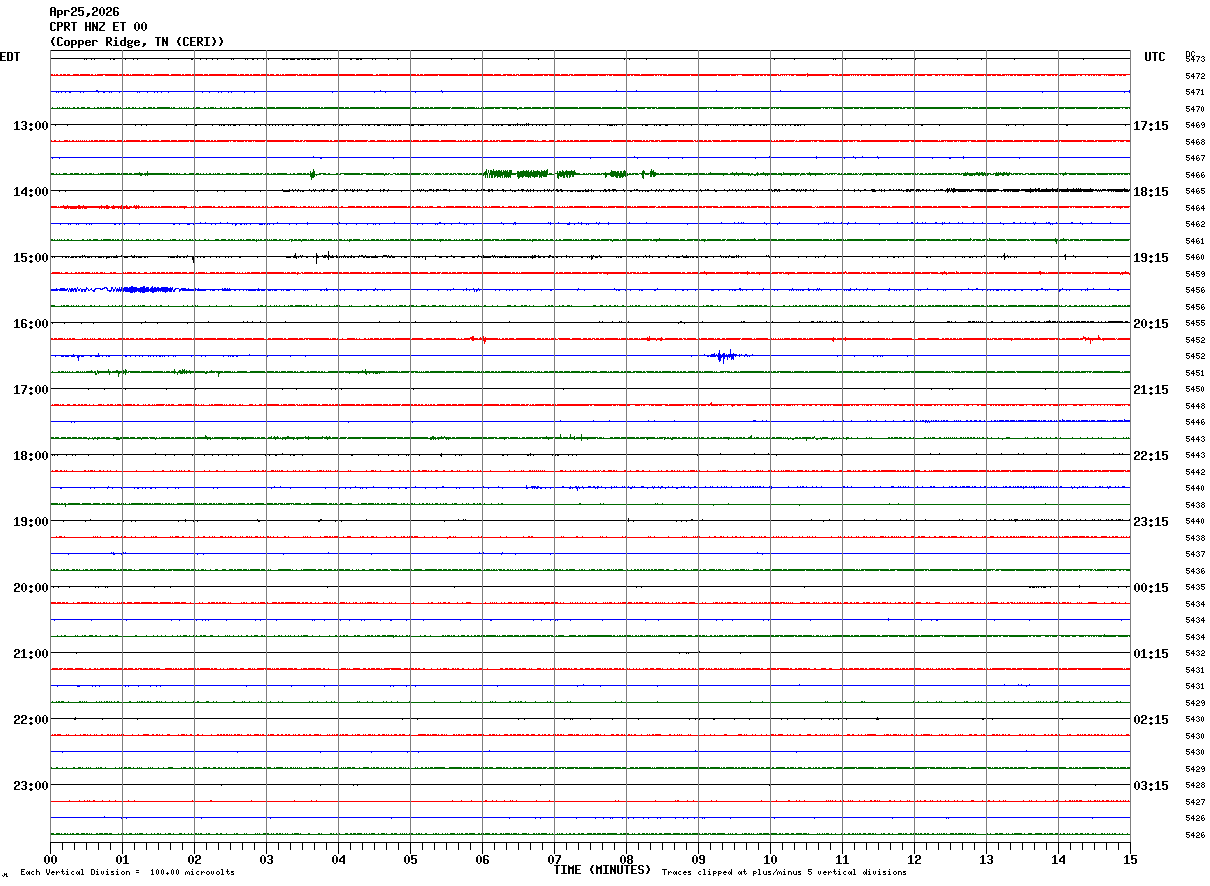Image resolution: width=1210 pixels, height=886 pixels.
Task: Click the '23:15' UTC time label
Action: coord(1150,522)
